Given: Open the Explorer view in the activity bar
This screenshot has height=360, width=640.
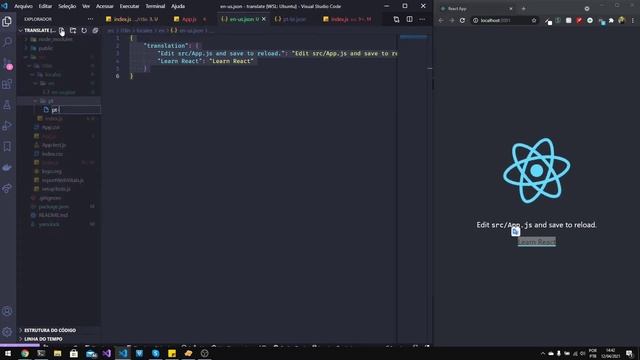Looking at the screenshot, I should point(7,21).
